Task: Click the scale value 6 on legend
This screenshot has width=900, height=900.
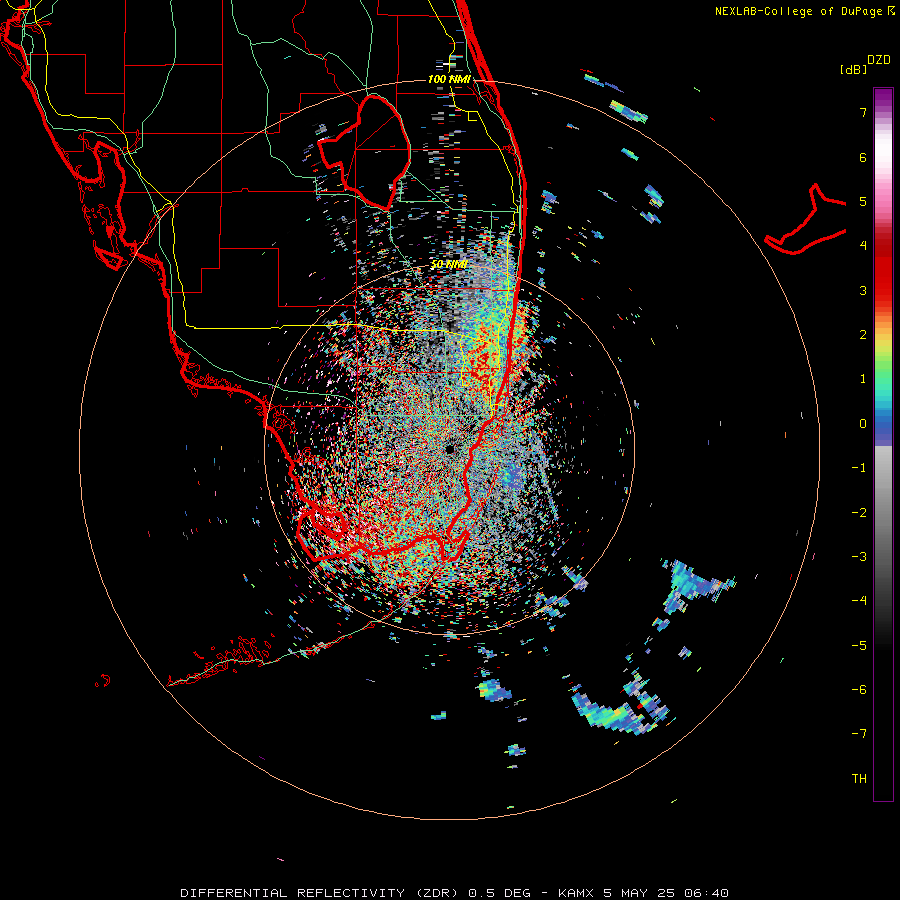Action: [863, 157]
